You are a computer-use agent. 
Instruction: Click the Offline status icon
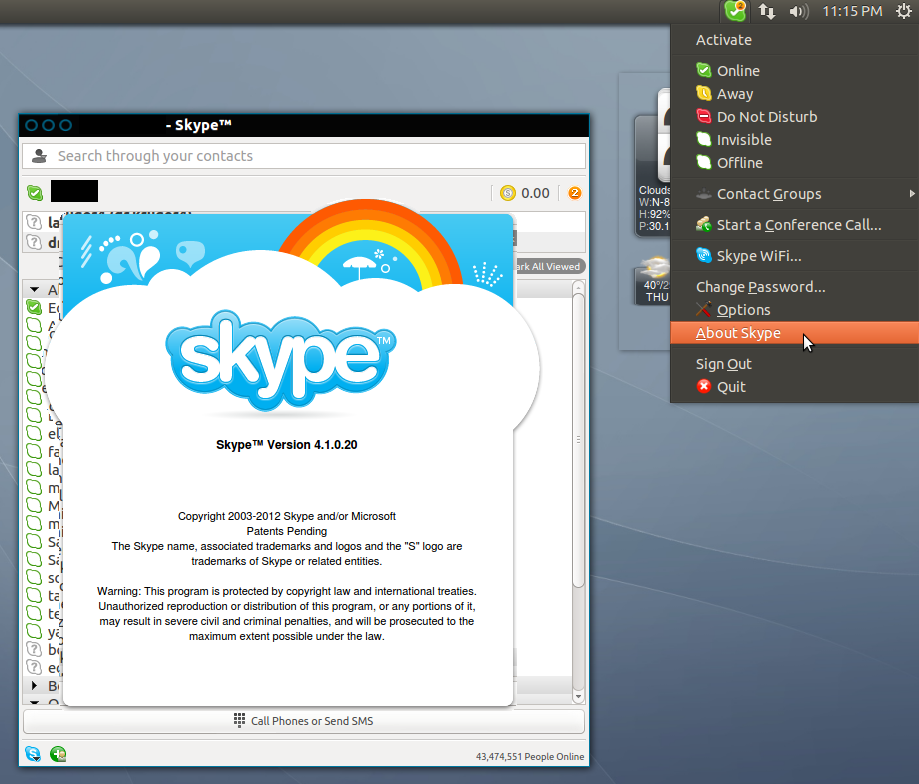pos(703,162)
